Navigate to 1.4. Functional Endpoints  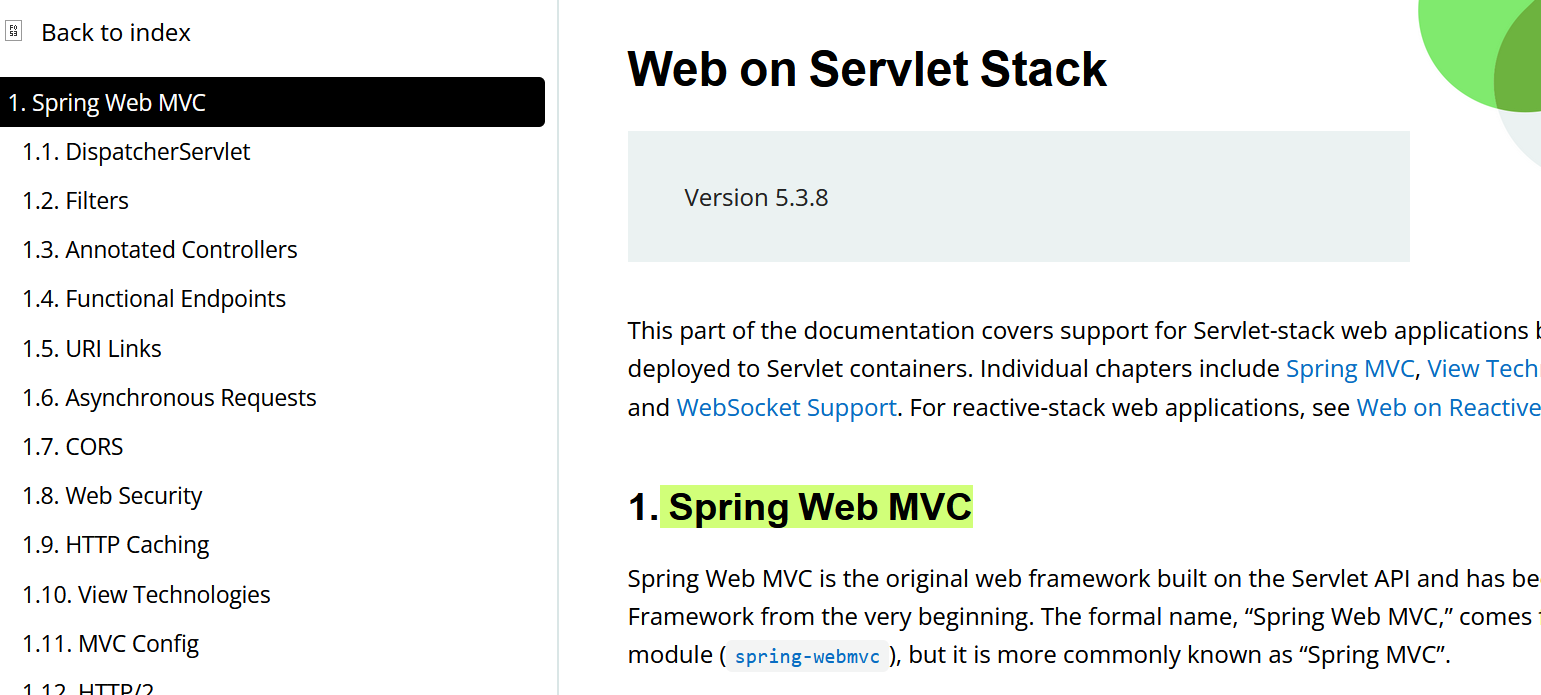pos(154,299)
